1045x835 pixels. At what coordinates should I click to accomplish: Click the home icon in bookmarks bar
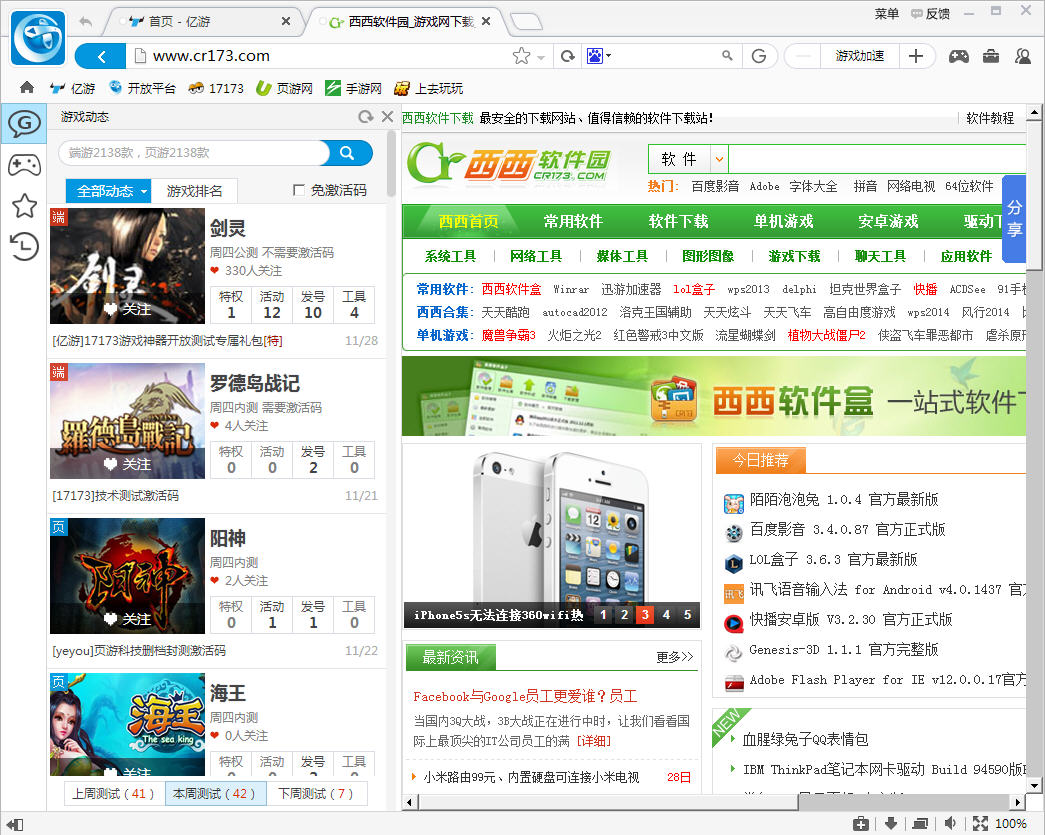[x=27, y=87]
